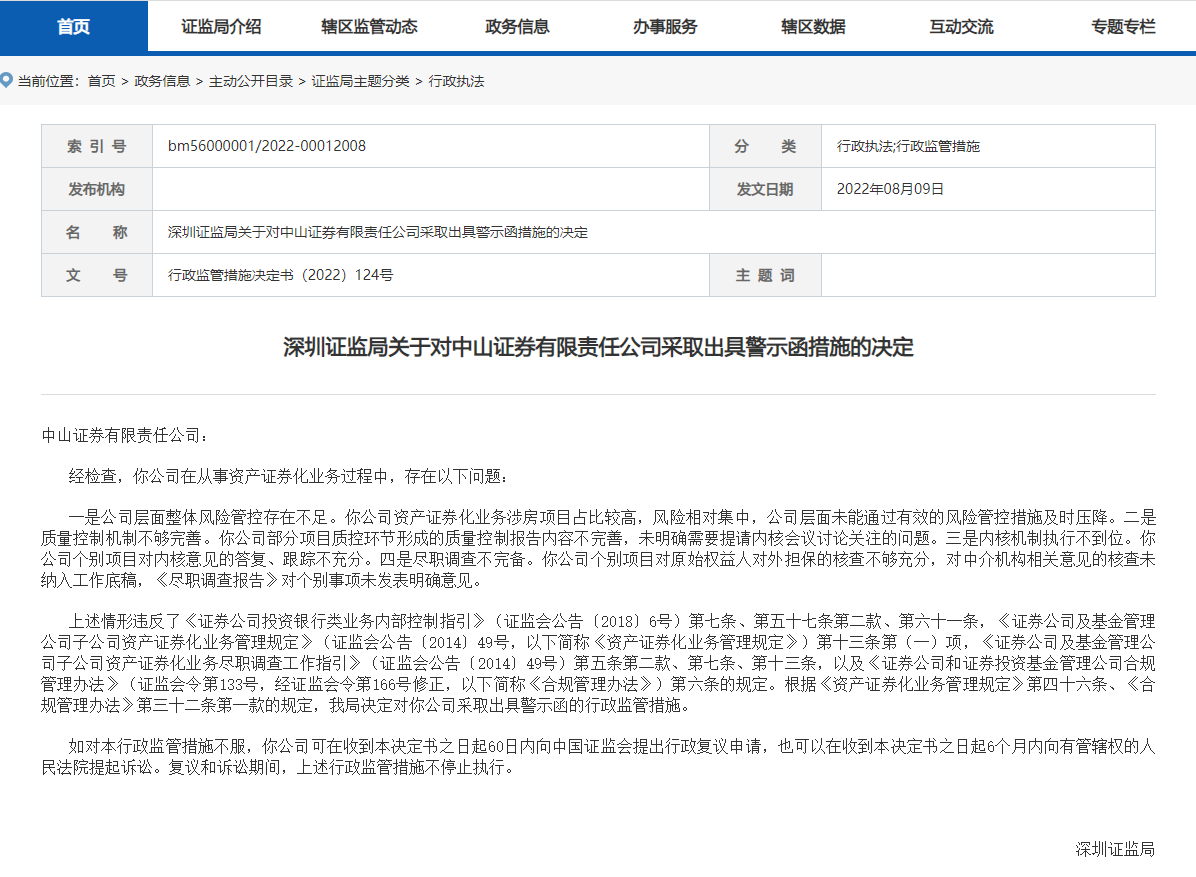This screenshot has height=877, width=1196.
Task: Open the 证监局介绍 menu
Action: (221, 27)
